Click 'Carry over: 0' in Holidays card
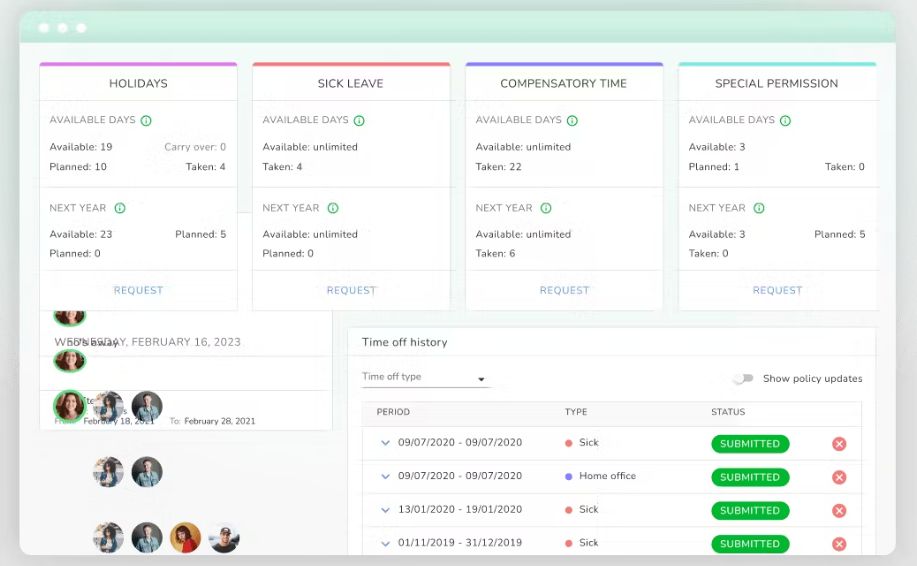 click(195, 147)
